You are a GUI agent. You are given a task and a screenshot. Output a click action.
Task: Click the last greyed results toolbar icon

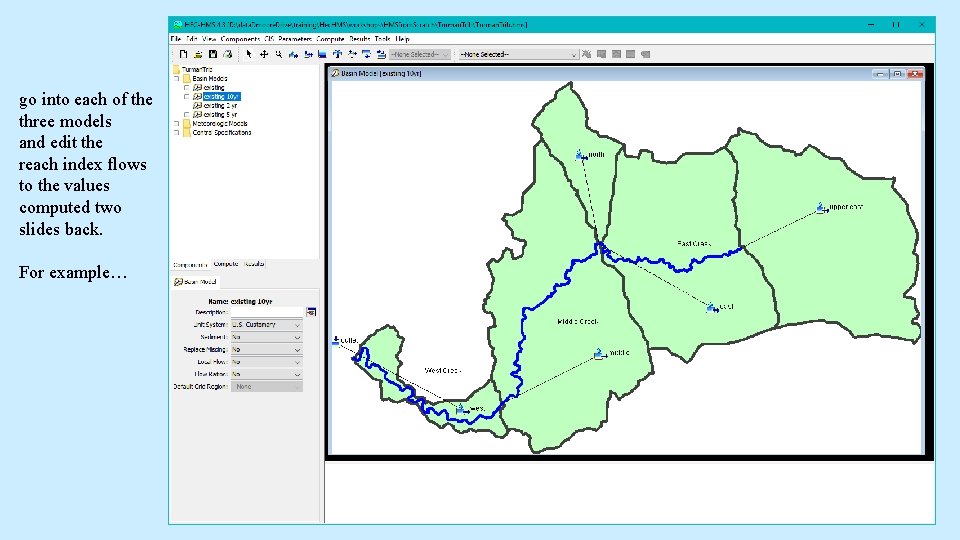pos(645,54)
